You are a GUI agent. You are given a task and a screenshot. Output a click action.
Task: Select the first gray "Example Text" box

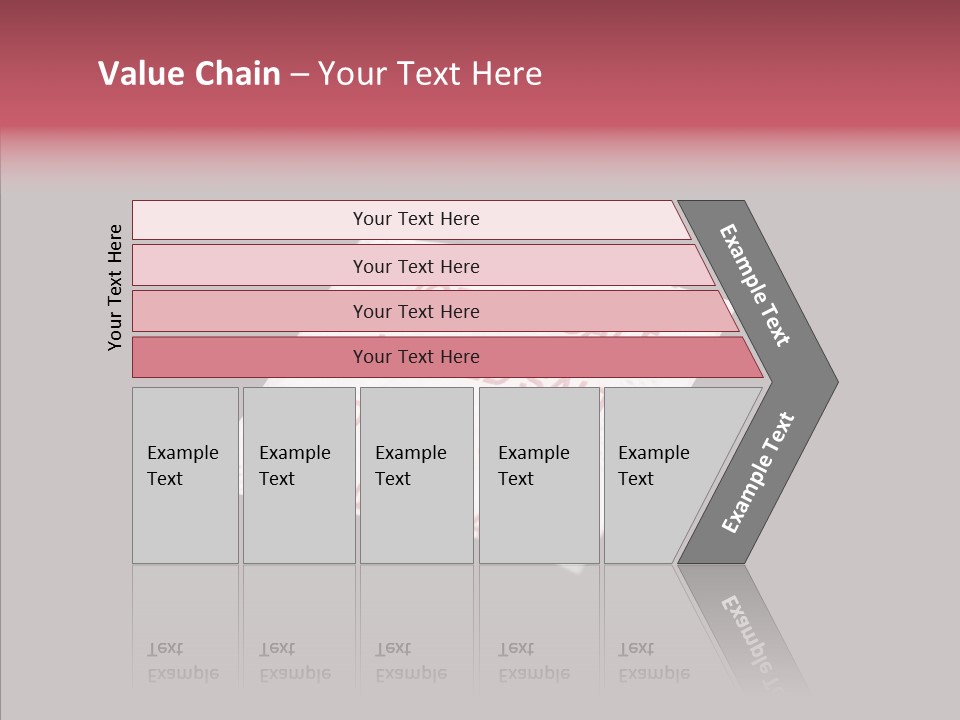(x=185, y=475)
